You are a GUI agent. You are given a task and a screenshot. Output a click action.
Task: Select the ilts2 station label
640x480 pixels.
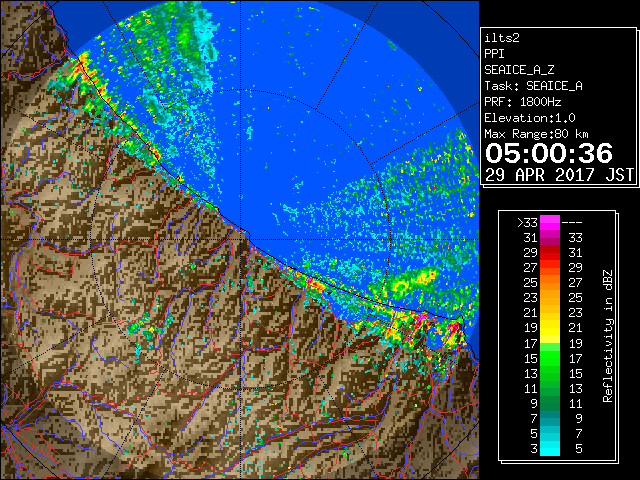coord(502,38)
